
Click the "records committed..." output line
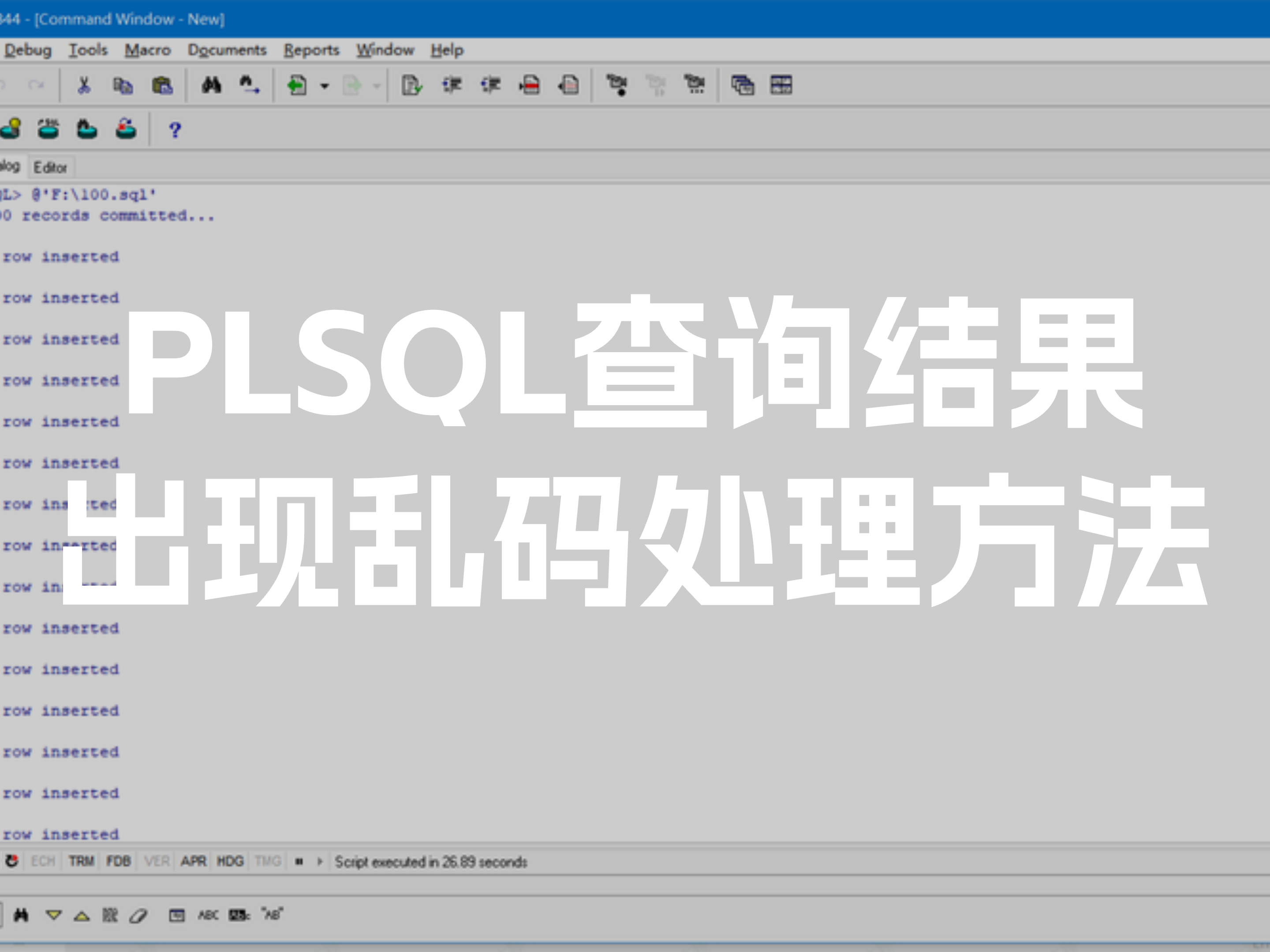point(118,216)
